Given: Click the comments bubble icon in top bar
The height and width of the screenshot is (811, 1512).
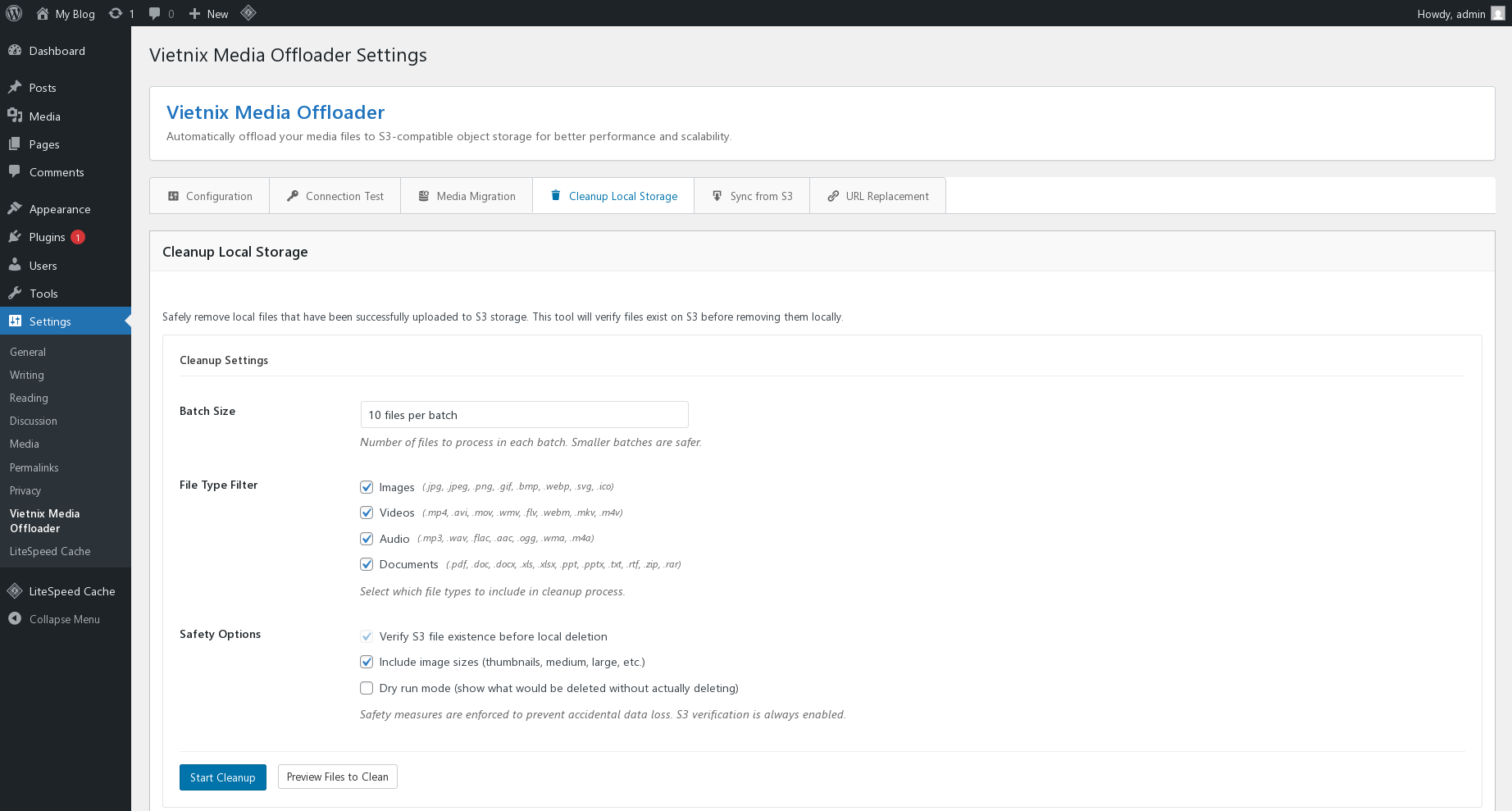Looking at the screenshot, I should tap(155, 13).
